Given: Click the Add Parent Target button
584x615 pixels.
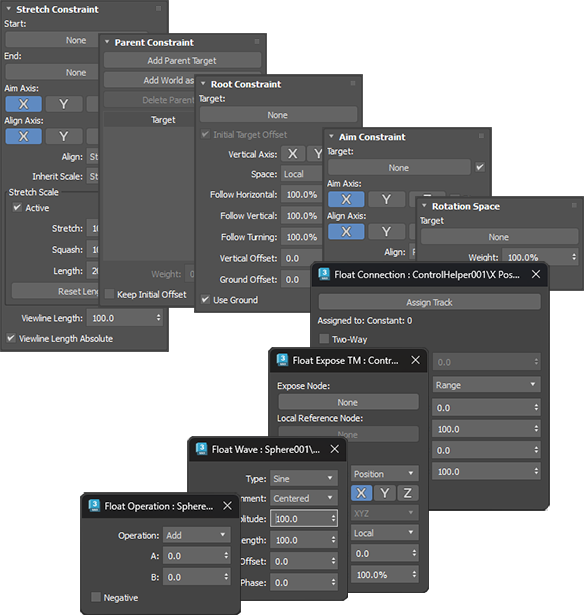Looking at the screenshot, I should 182,60.
